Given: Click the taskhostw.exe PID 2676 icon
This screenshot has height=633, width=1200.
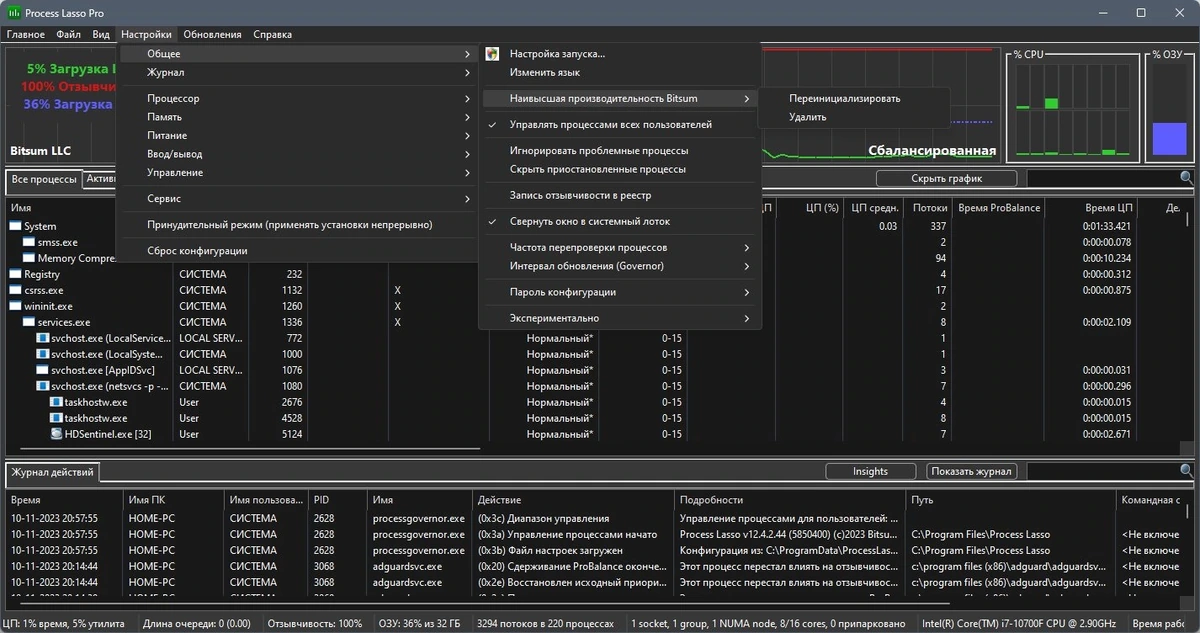Looking at the screenshot, I should tap(57, 402).
